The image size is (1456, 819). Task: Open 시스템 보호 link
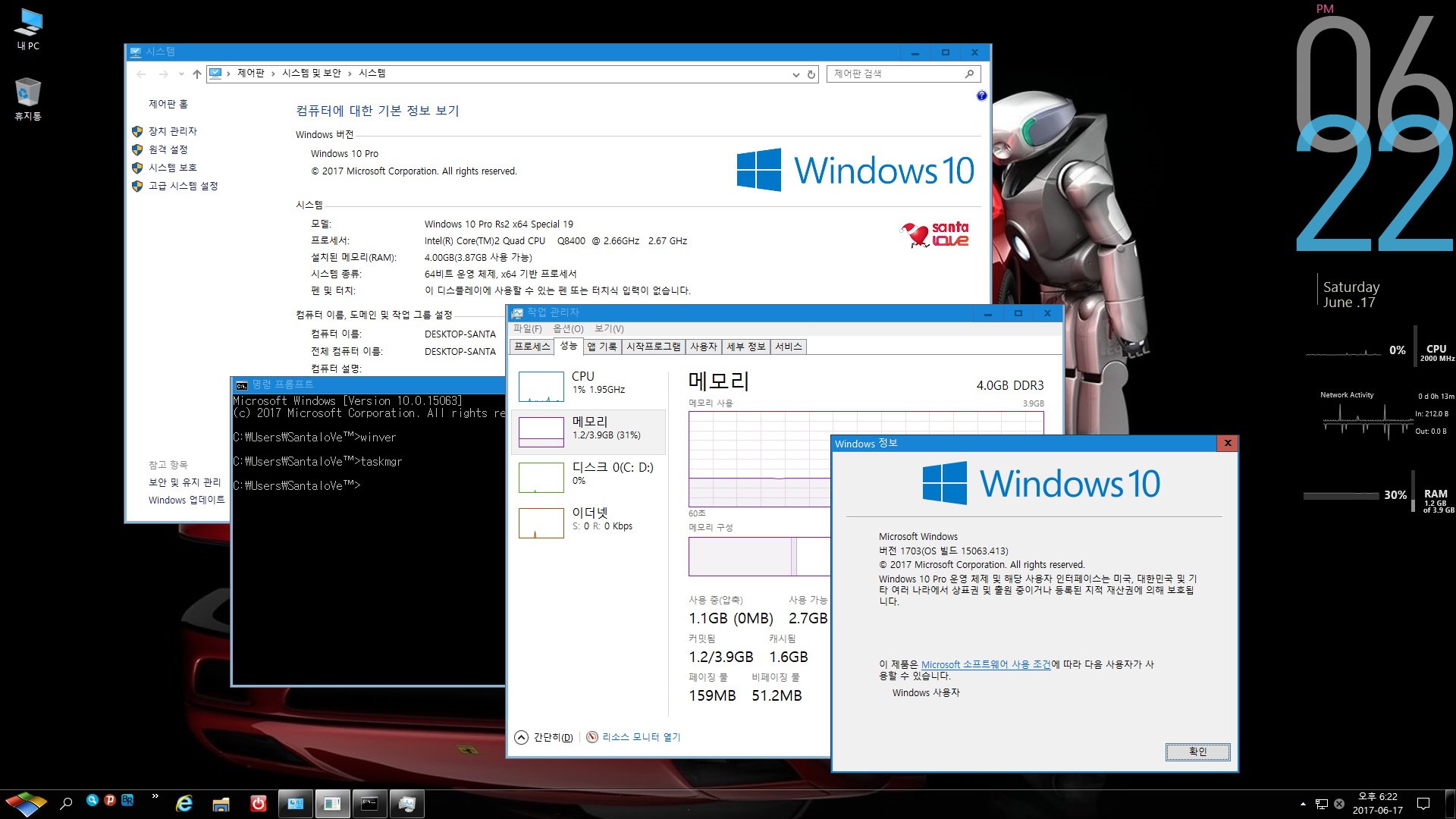click(x=172, y=168)
